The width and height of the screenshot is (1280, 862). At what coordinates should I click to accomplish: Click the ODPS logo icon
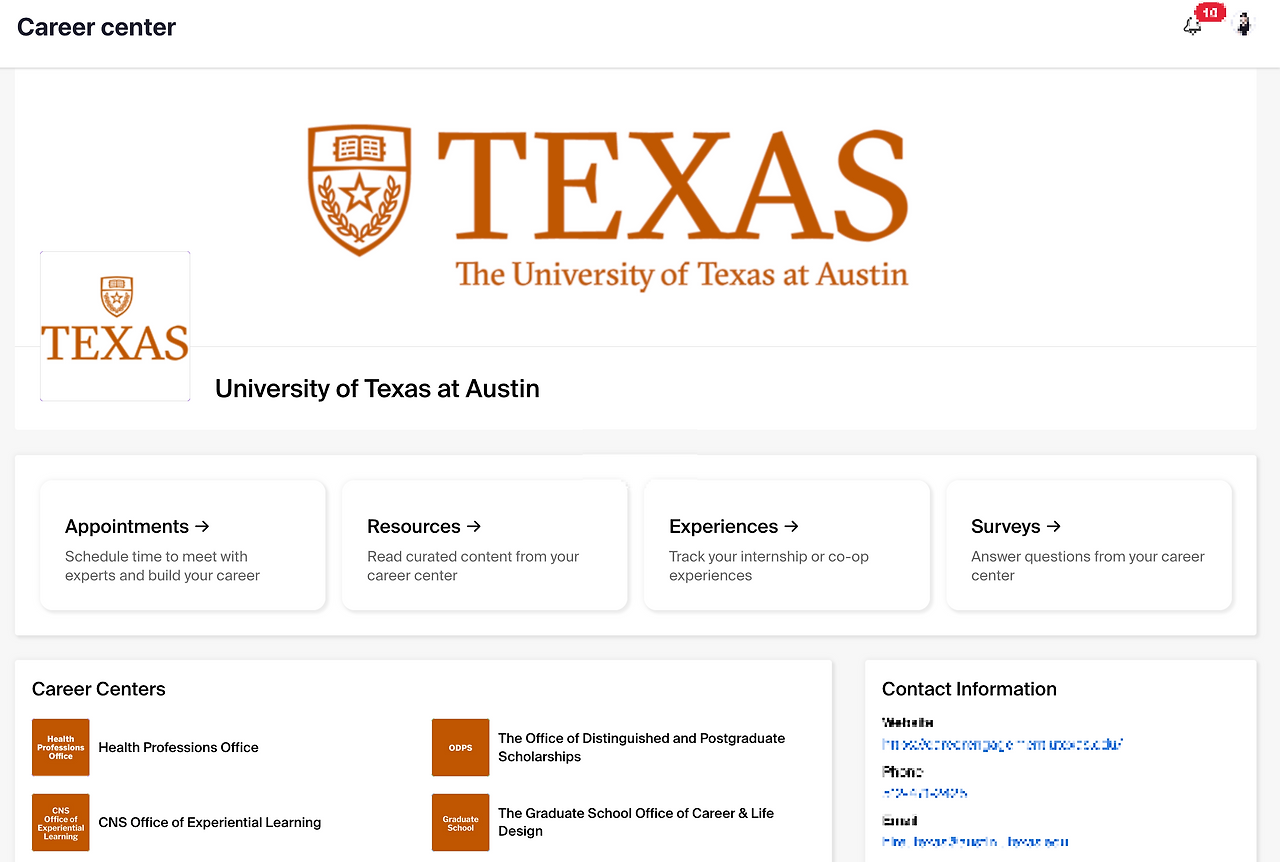point(461,747)
